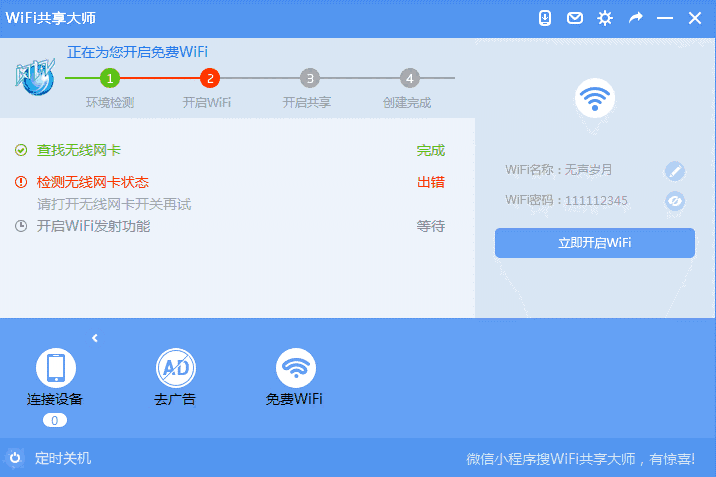The height and width of the screenshot is (477, 716).
Task: Edit WiFi name with pencil icon
Action: (675, 171)
